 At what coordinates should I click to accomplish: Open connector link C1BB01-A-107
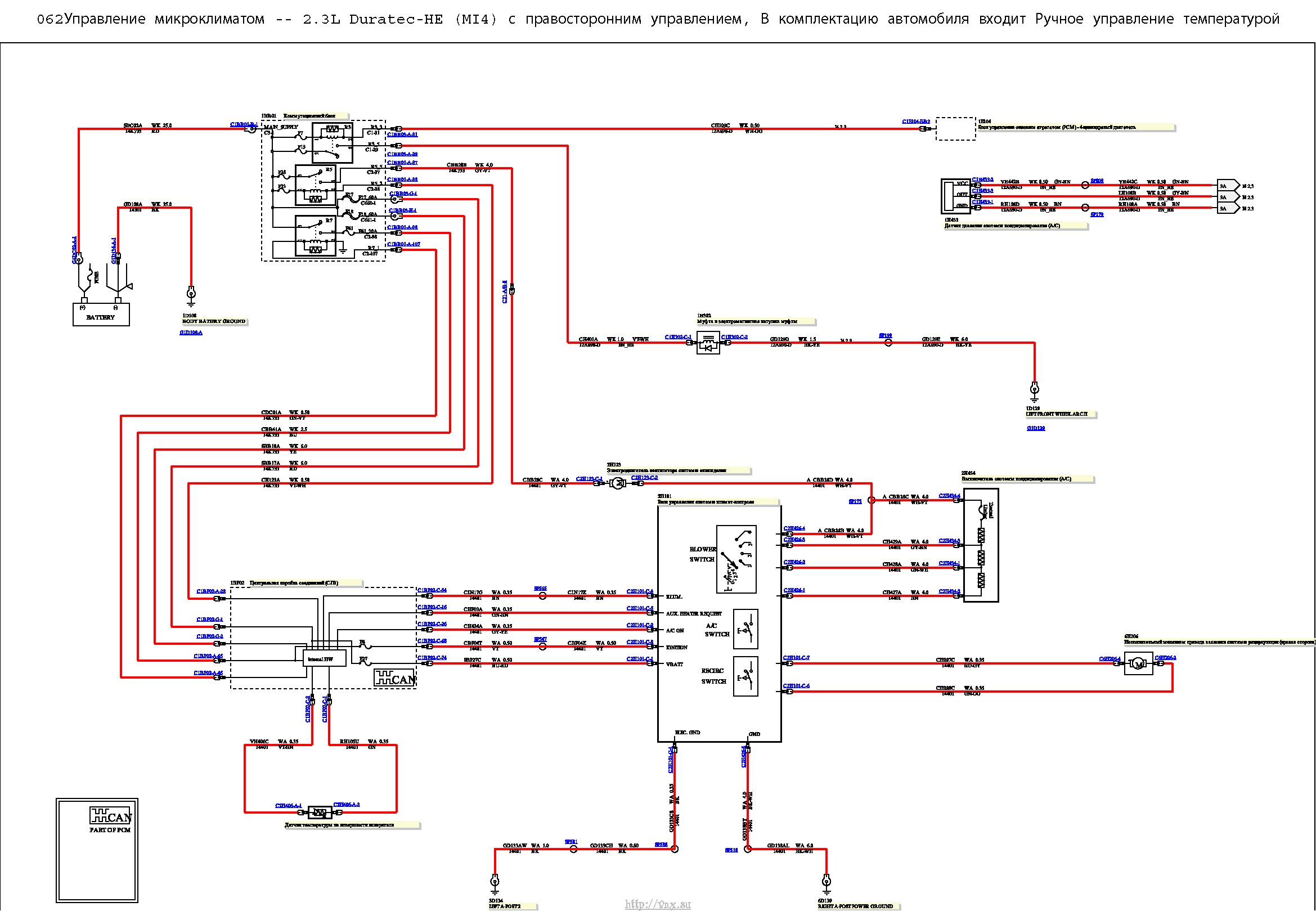[404, 244]
